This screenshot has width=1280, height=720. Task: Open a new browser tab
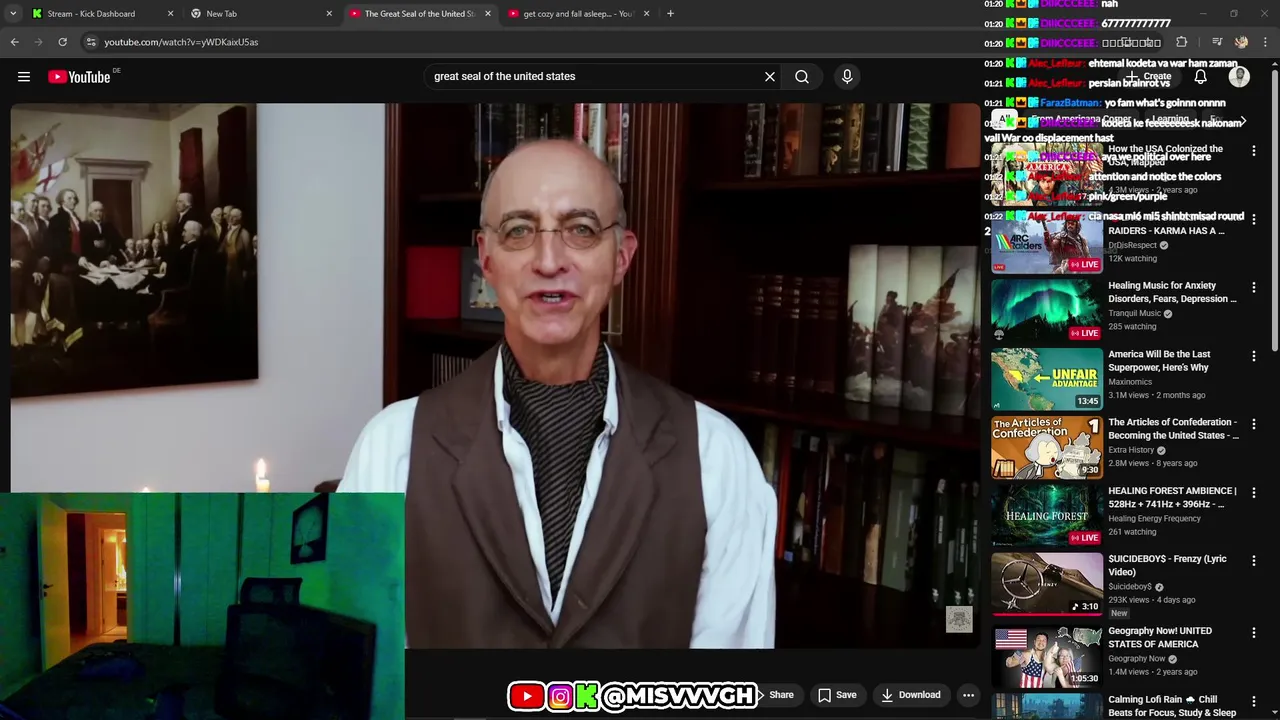pyautogui.click(x=670, y=14)
